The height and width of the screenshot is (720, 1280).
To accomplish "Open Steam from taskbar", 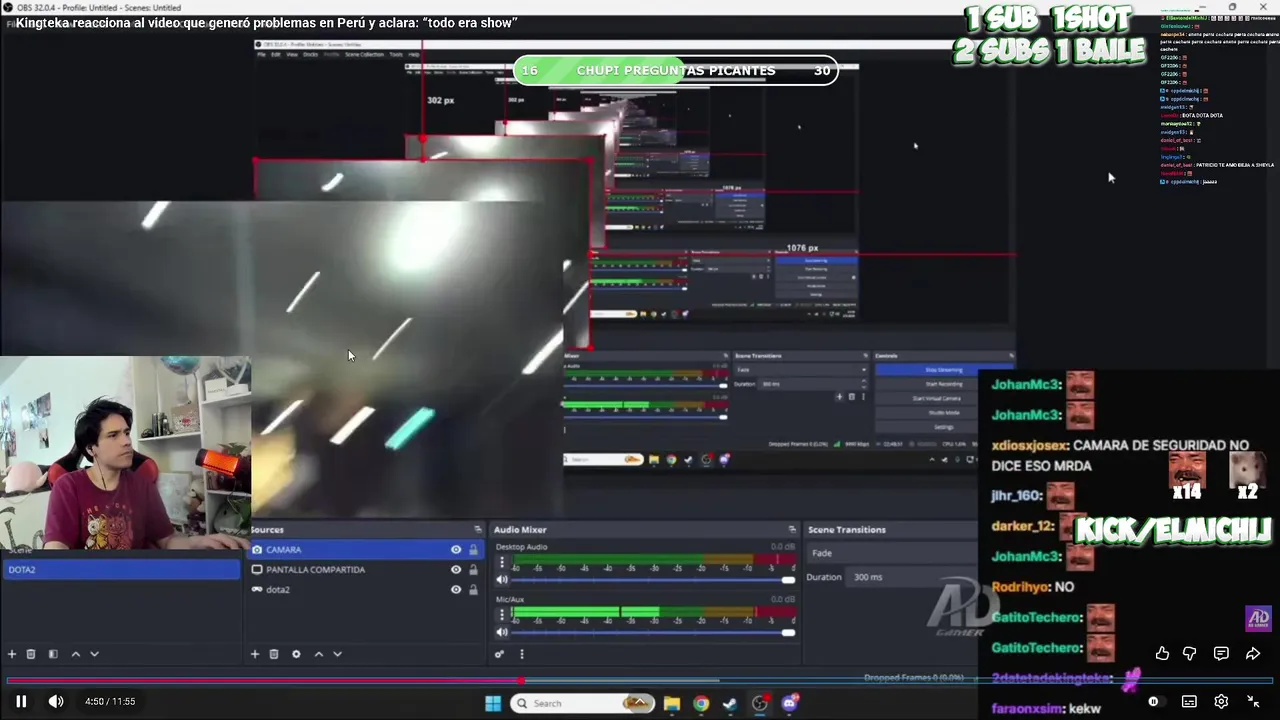I will click(730, 703).
